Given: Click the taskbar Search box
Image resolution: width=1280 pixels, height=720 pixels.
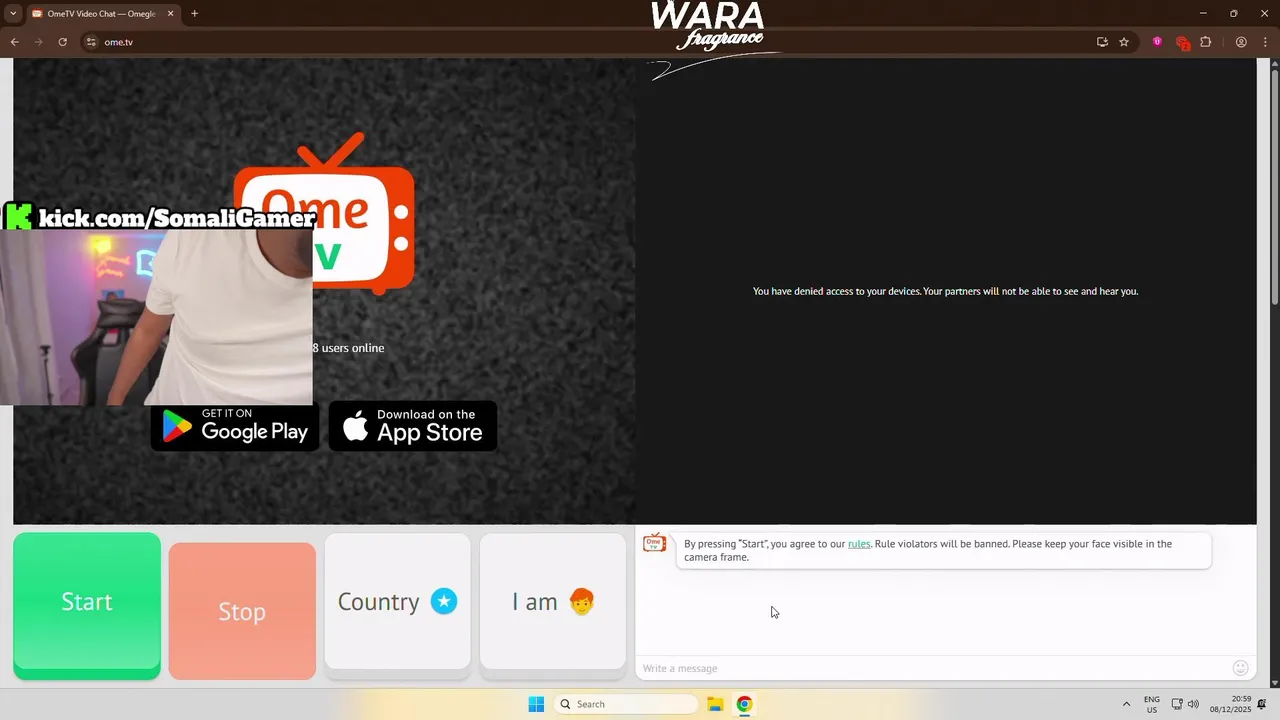Looking at the screenshot, I should click(x=626, y=704).
